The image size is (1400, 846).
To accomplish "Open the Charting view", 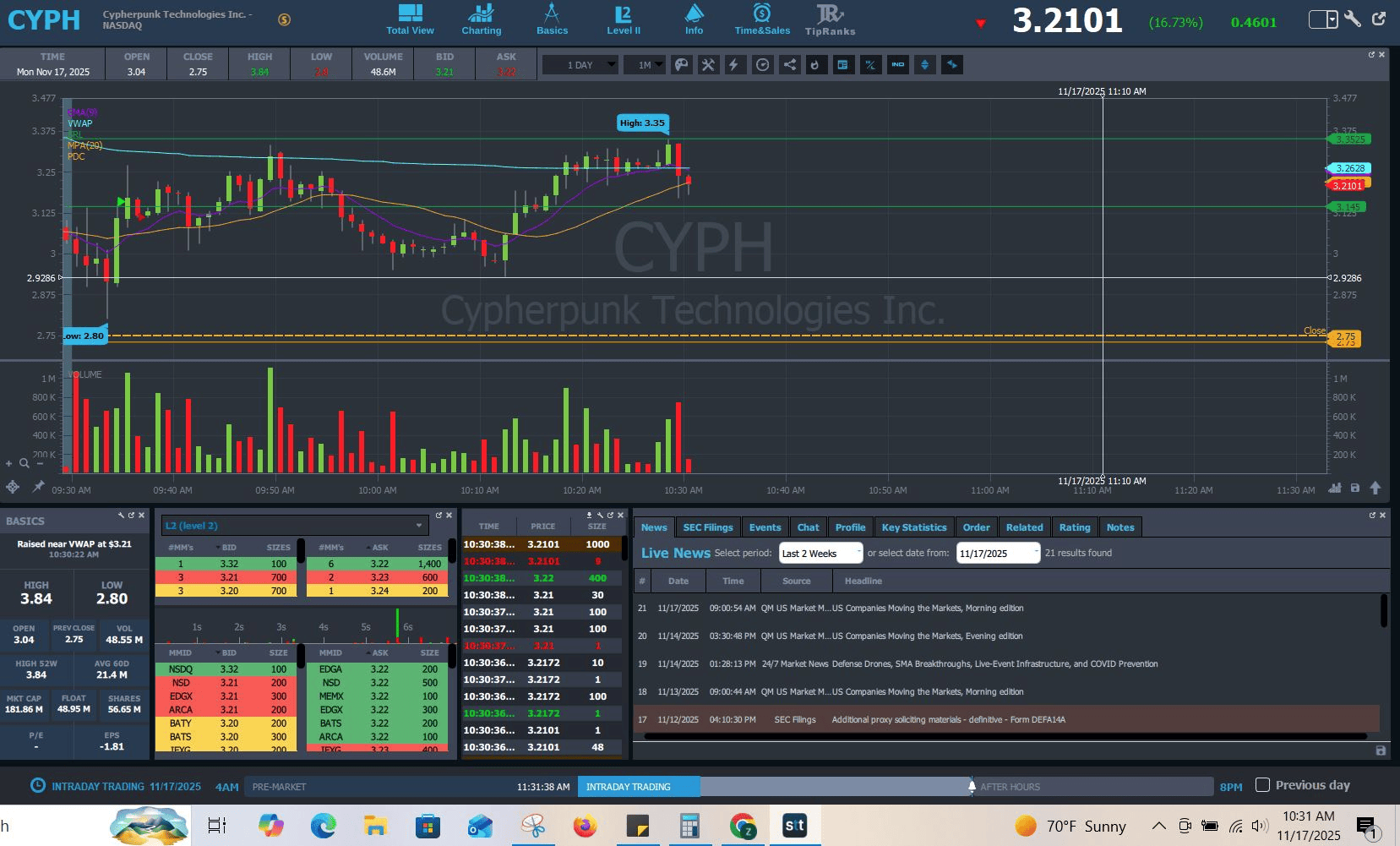I will (481, 19).
